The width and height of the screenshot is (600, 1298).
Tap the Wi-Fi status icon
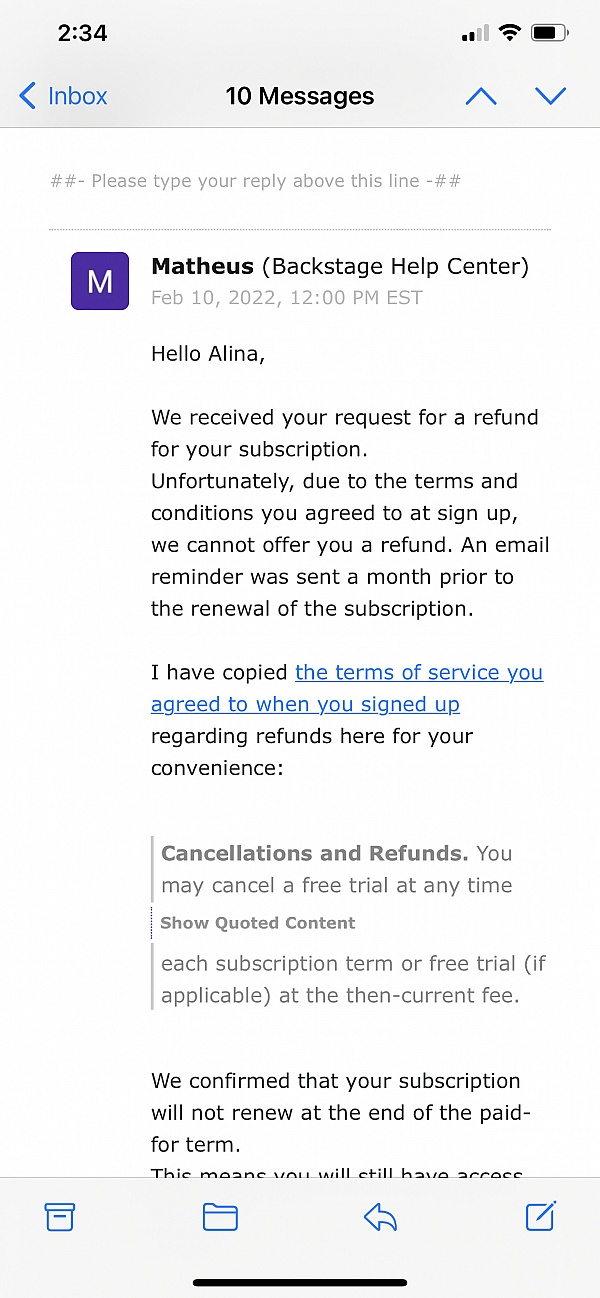pyautogui.click(x=510, y=33)
